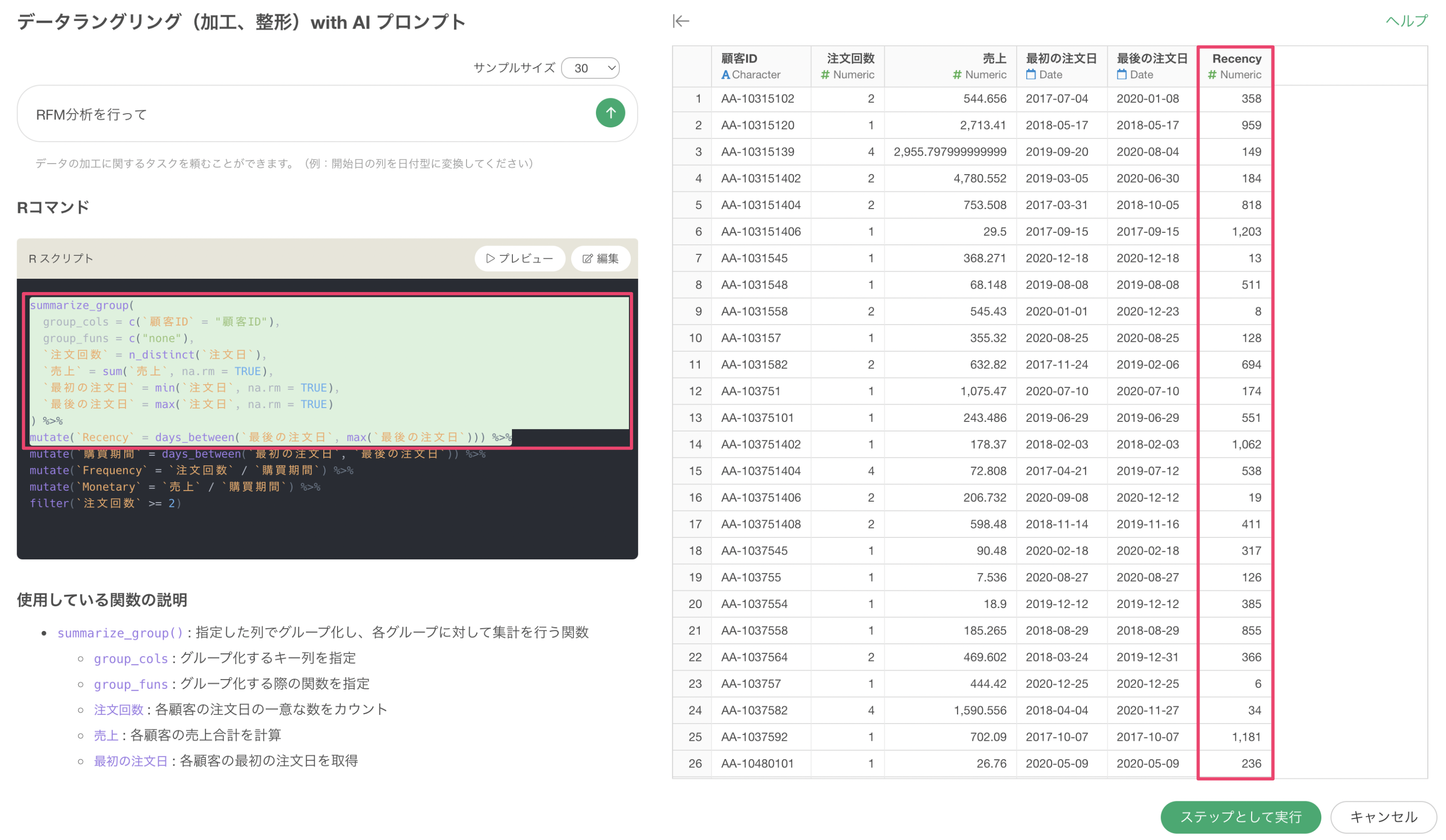Click the R script code editor area
The width and height of the screenshot is (1446, 840).
(x=327, y=419)
